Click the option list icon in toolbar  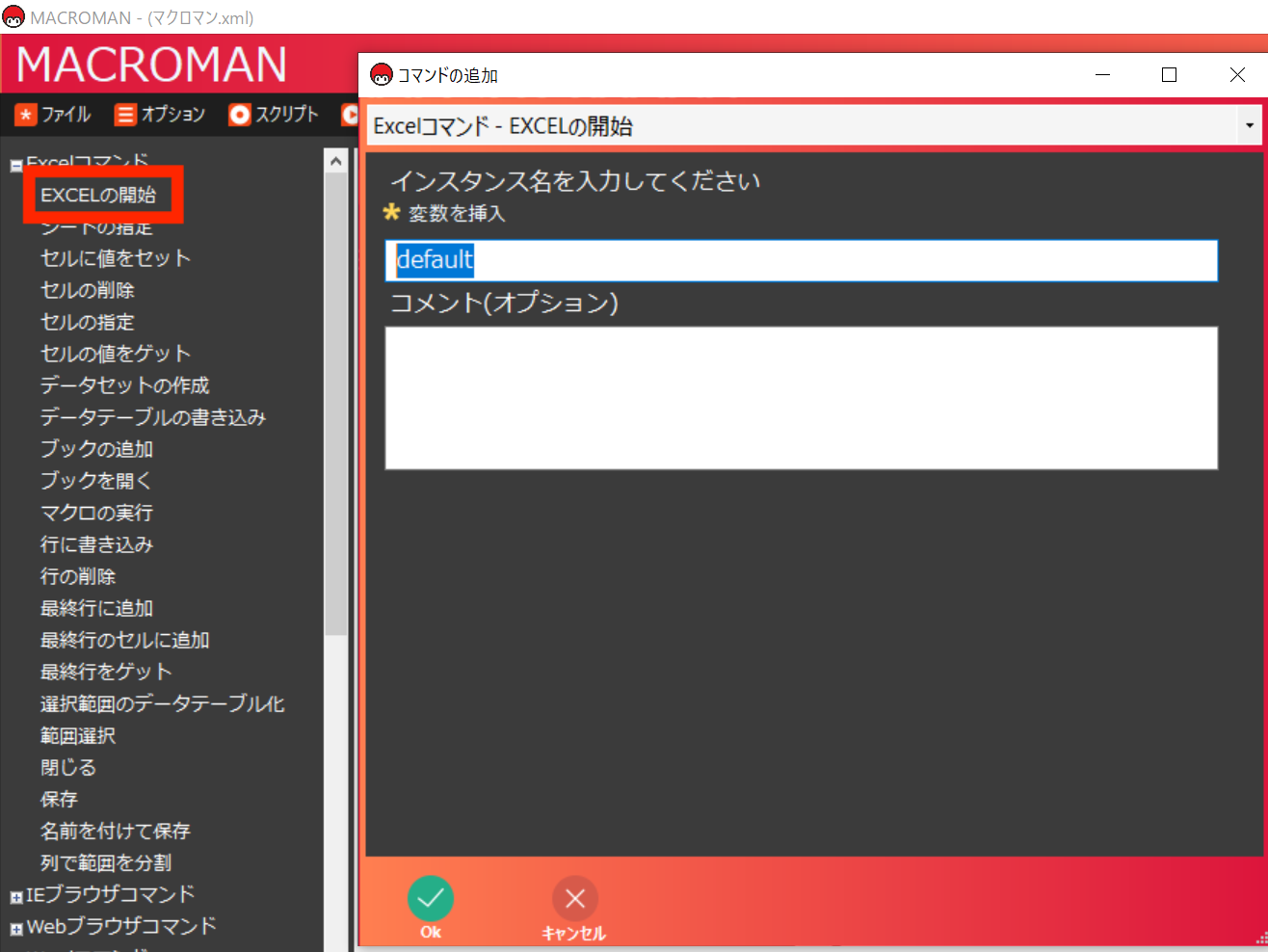pyautogui.click(x=125, y=115)
